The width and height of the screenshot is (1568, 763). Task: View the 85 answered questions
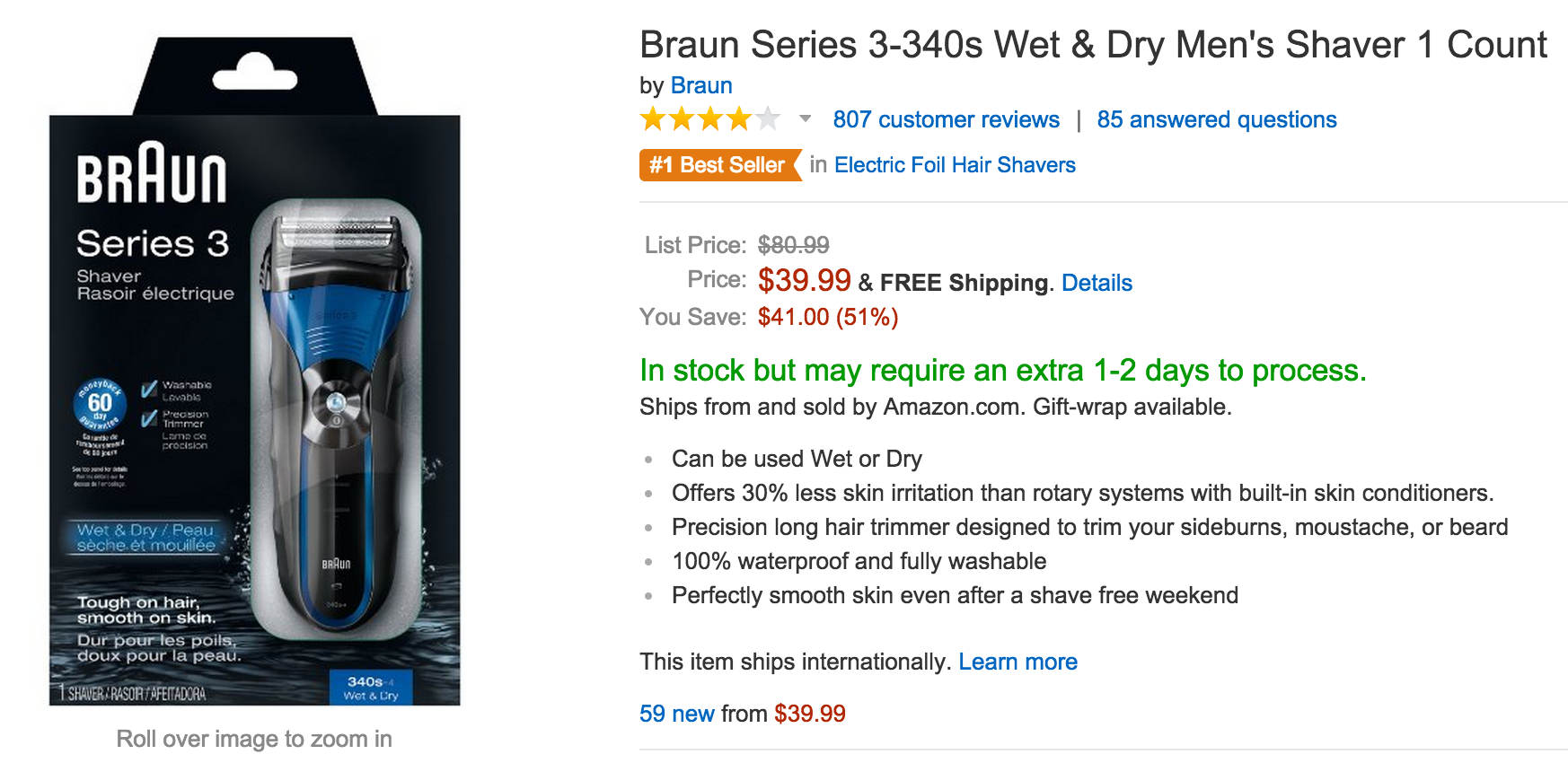(1216, 119)
